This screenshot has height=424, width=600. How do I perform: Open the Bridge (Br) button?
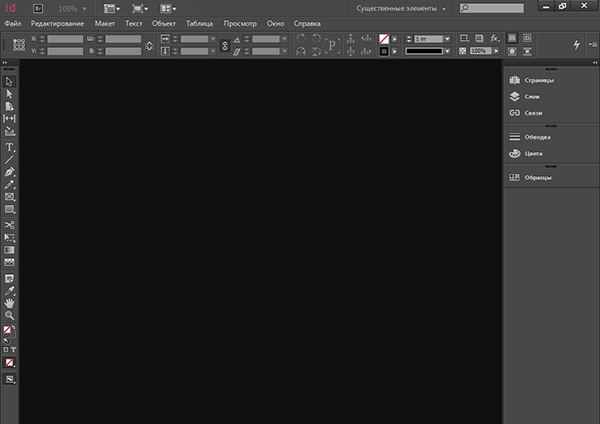click(38, 8)
